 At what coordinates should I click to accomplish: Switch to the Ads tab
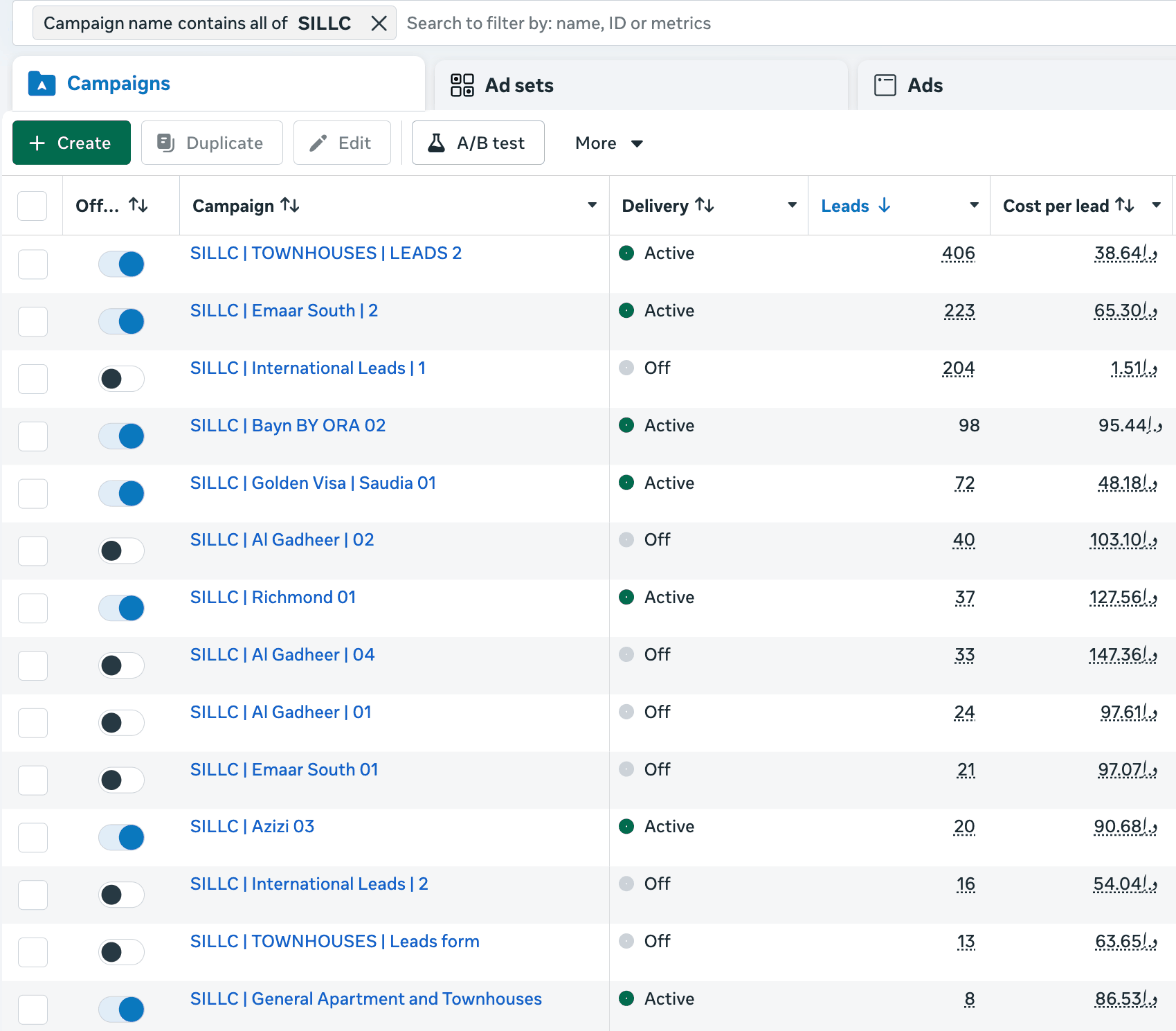(x=1016, y=85)
